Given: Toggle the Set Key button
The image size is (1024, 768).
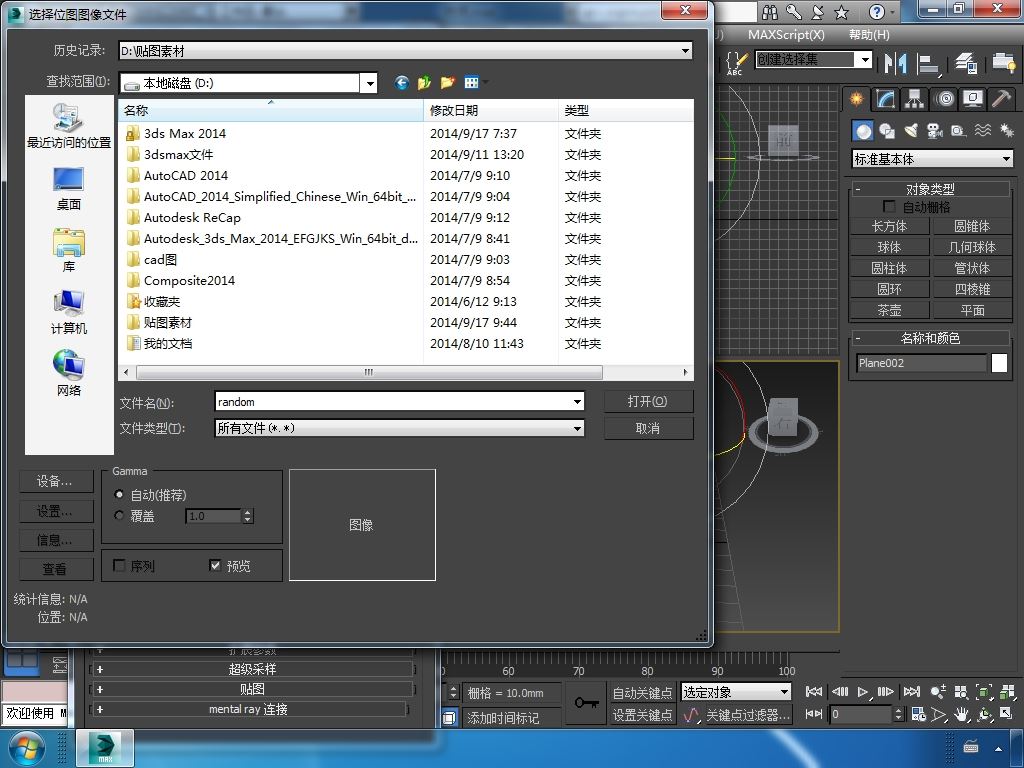Looking at the screenshot, I should 642,715.
